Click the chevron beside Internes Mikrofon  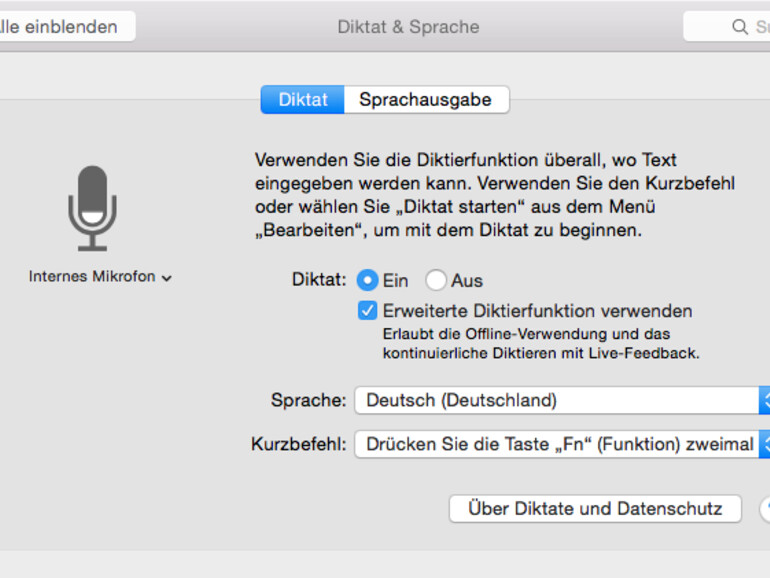coord(166,278)
